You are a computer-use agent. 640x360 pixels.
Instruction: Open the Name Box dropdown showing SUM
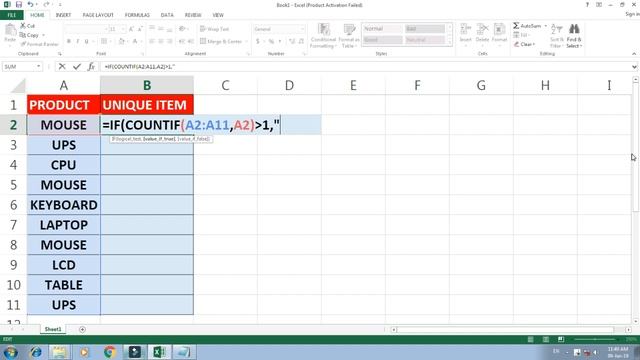(x=38, y=66)
